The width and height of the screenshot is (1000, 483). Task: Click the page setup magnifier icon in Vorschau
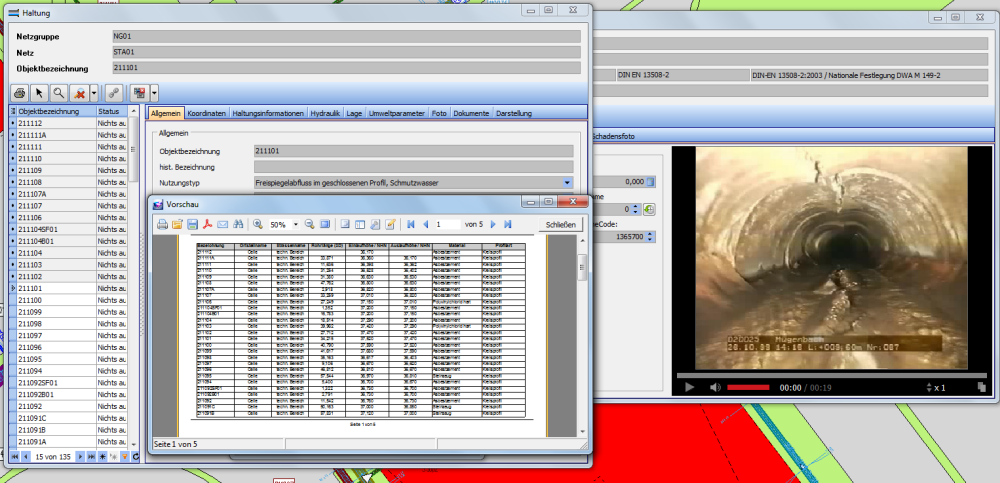click(x=375, y=225)
